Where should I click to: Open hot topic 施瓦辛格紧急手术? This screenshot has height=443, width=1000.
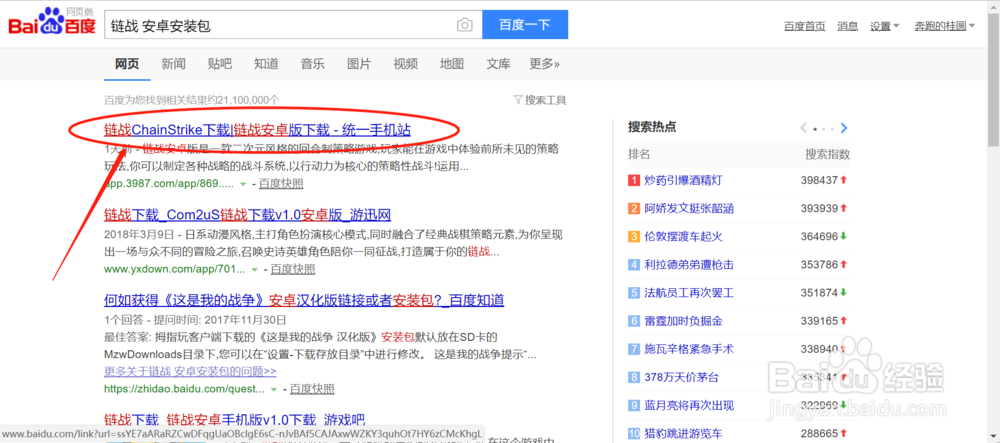[689, 349]
